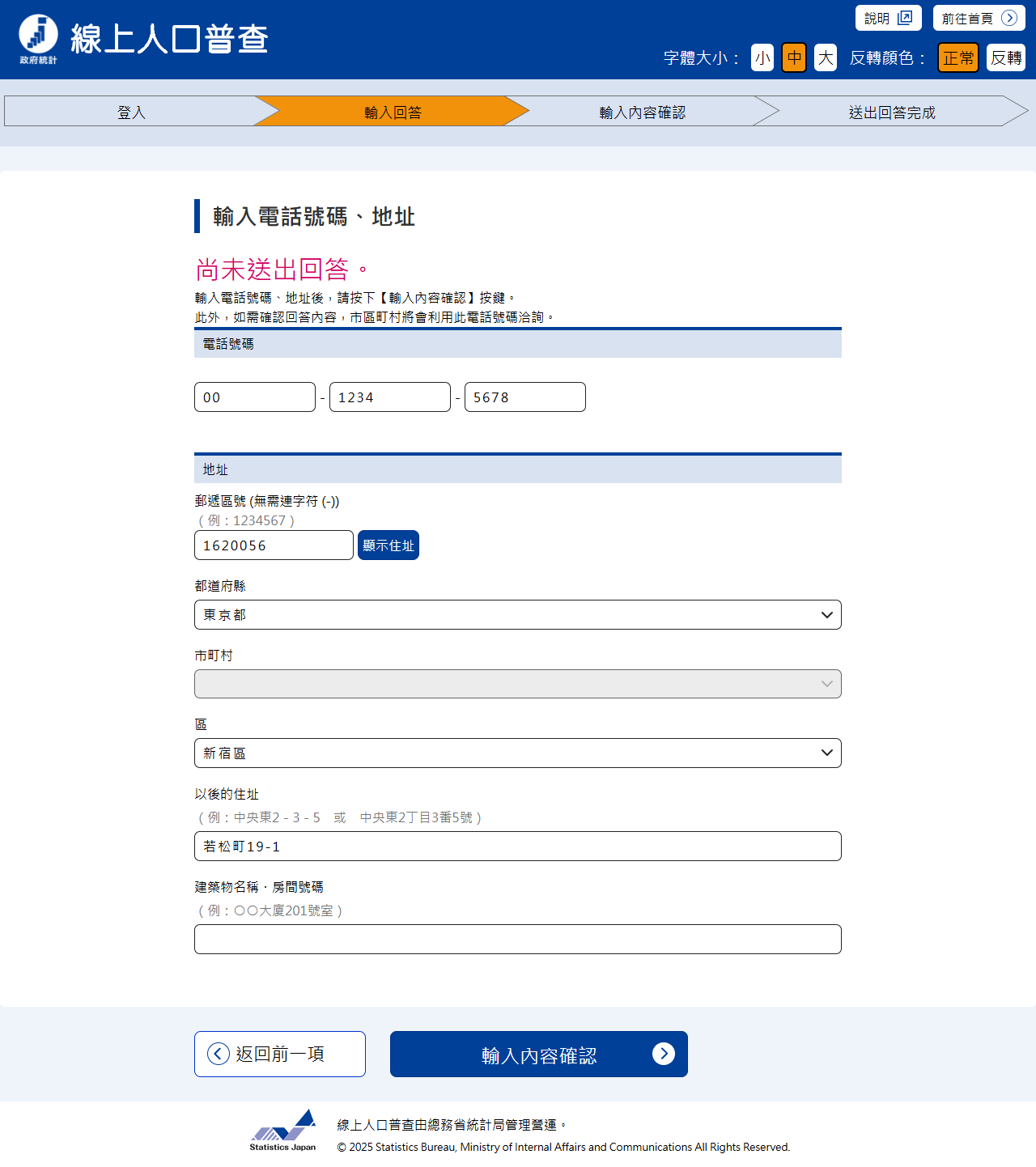Set font size to small (小)

pyautogui.click(x=762, y=57)
